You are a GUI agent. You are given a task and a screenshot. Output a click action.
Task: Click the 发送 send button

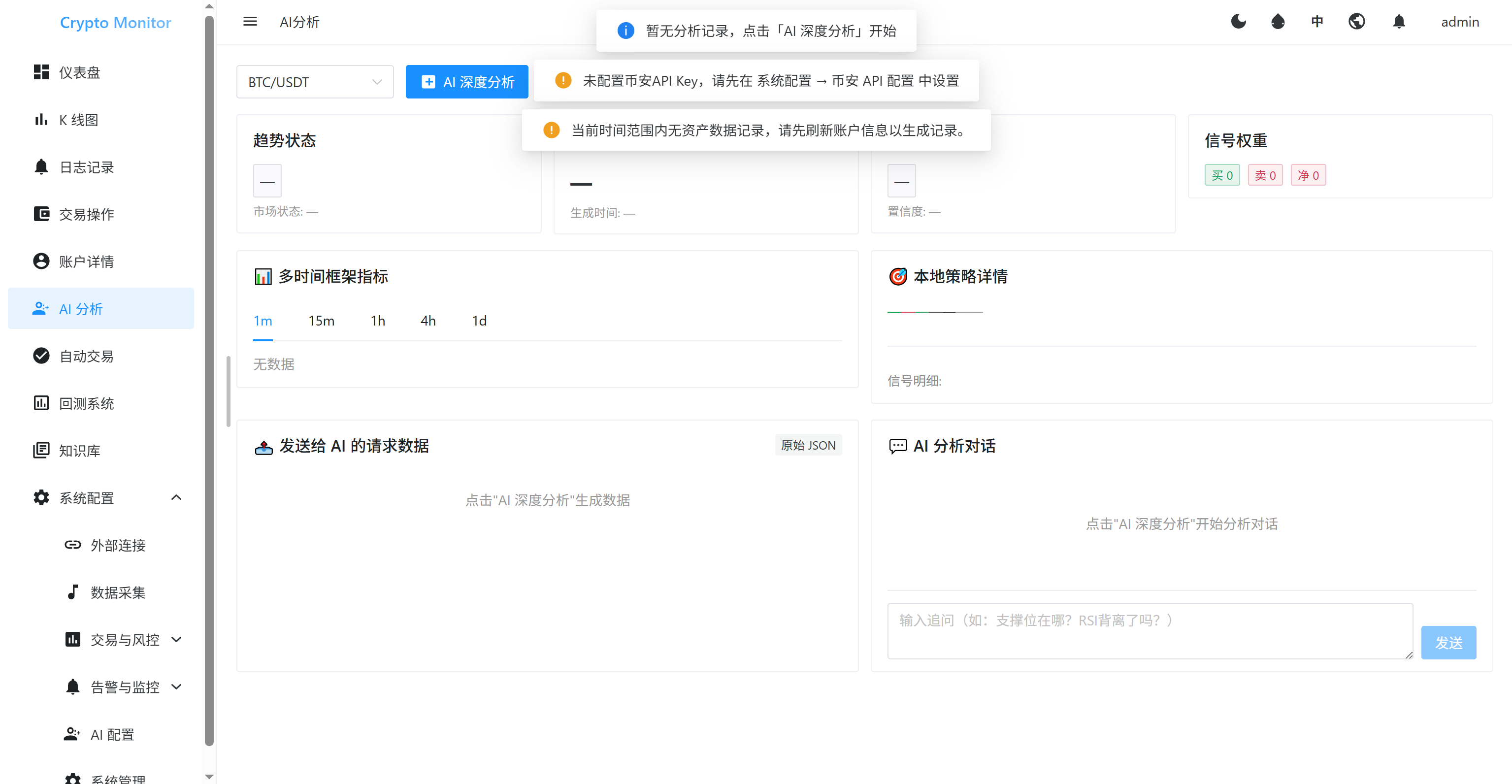(1448, 643)
